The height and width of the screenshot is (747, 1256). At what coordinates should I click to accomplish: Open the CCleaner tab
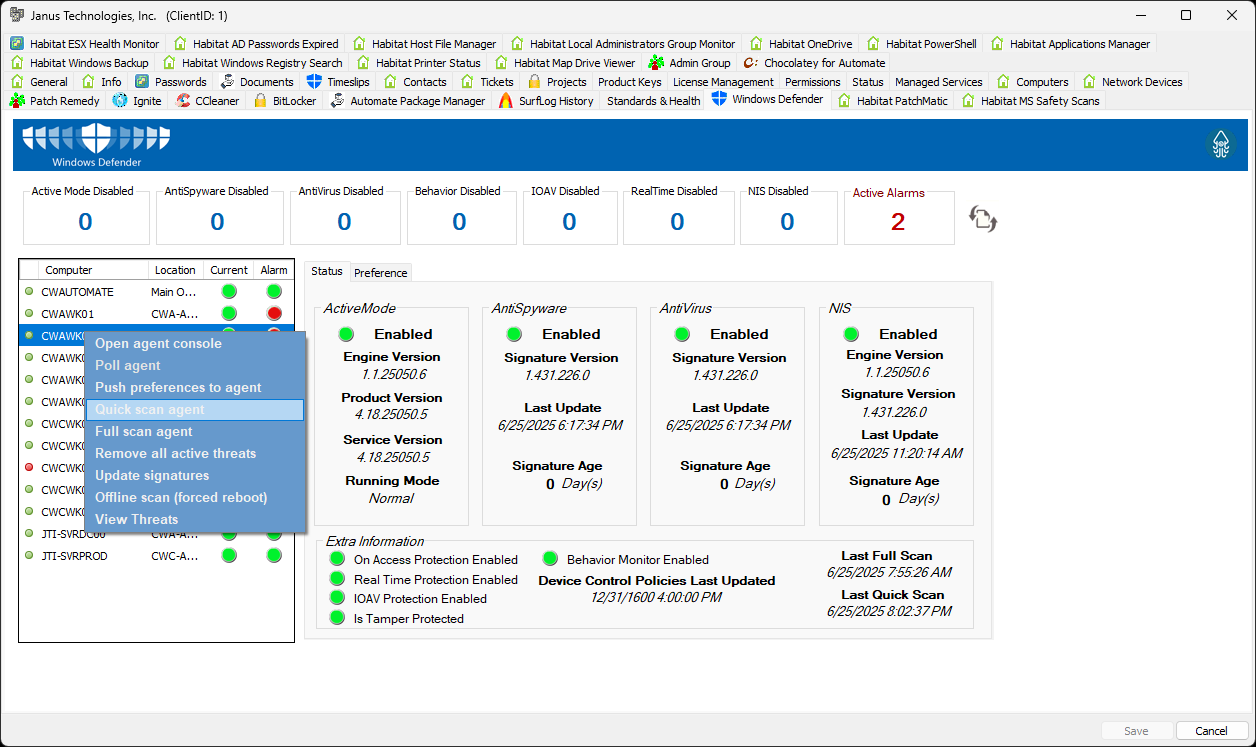(x=208, y=101)
